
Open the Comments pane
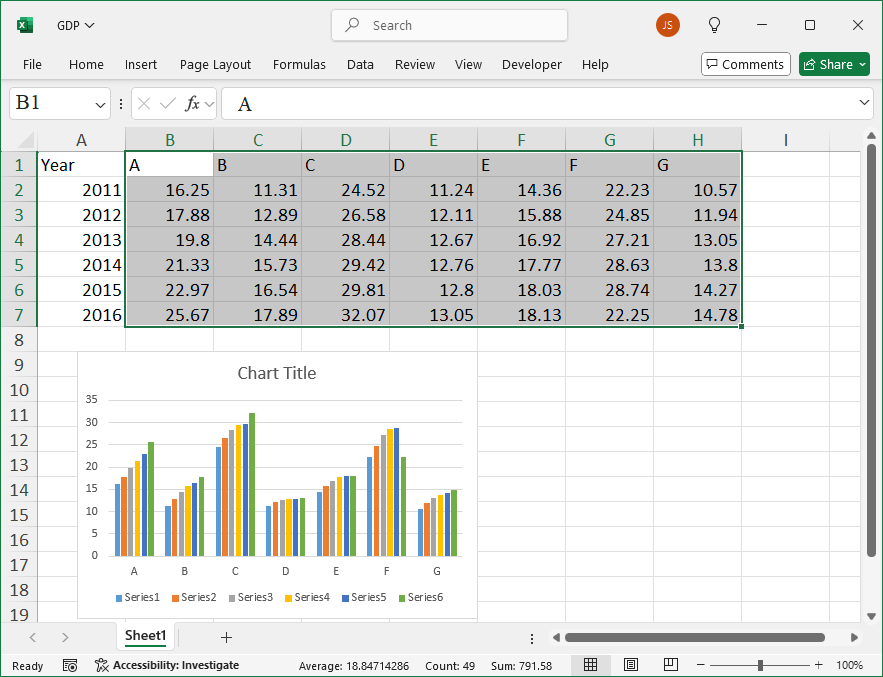tap(745, 64)
